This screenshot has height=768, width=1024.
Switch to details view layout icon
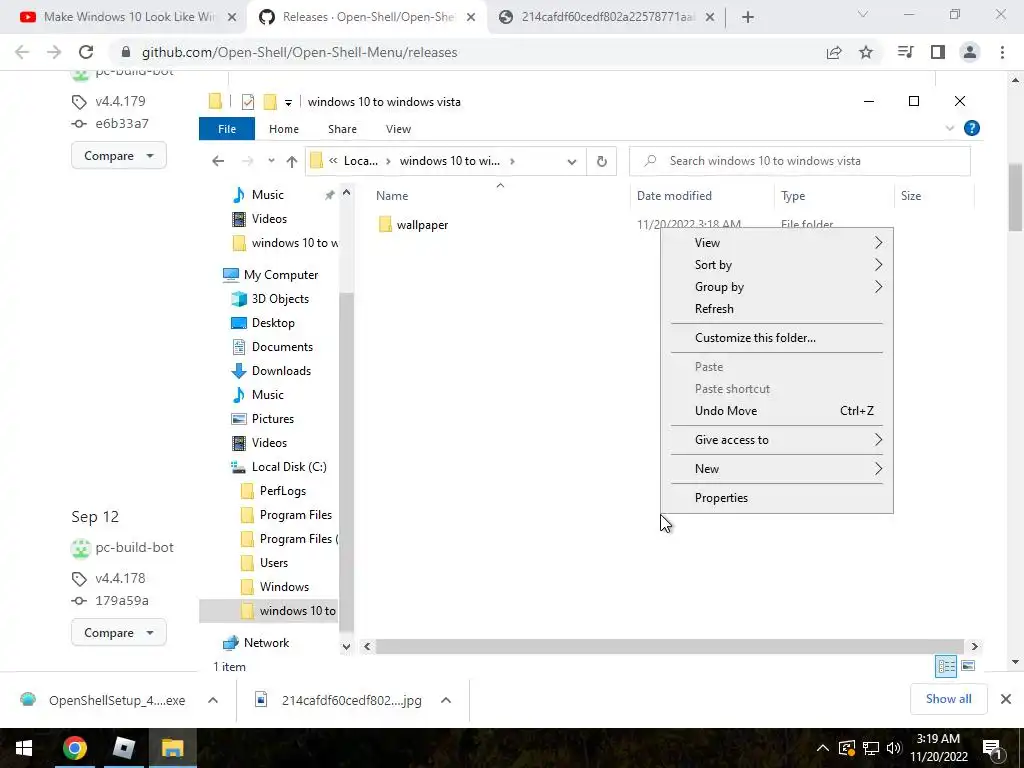(x=946, y=666)
